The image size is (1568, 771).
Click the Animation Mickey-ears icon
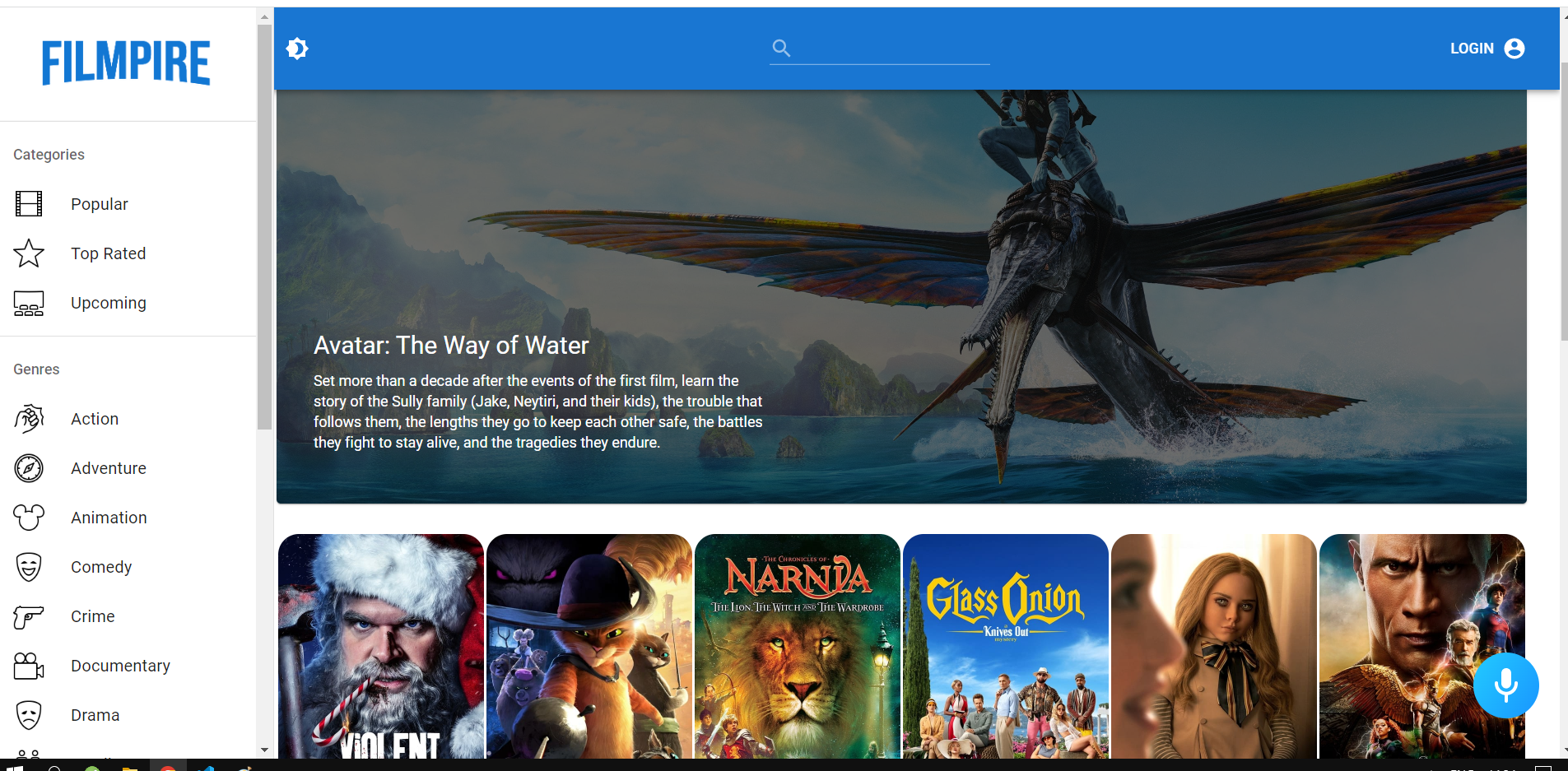tap(28, 517)
